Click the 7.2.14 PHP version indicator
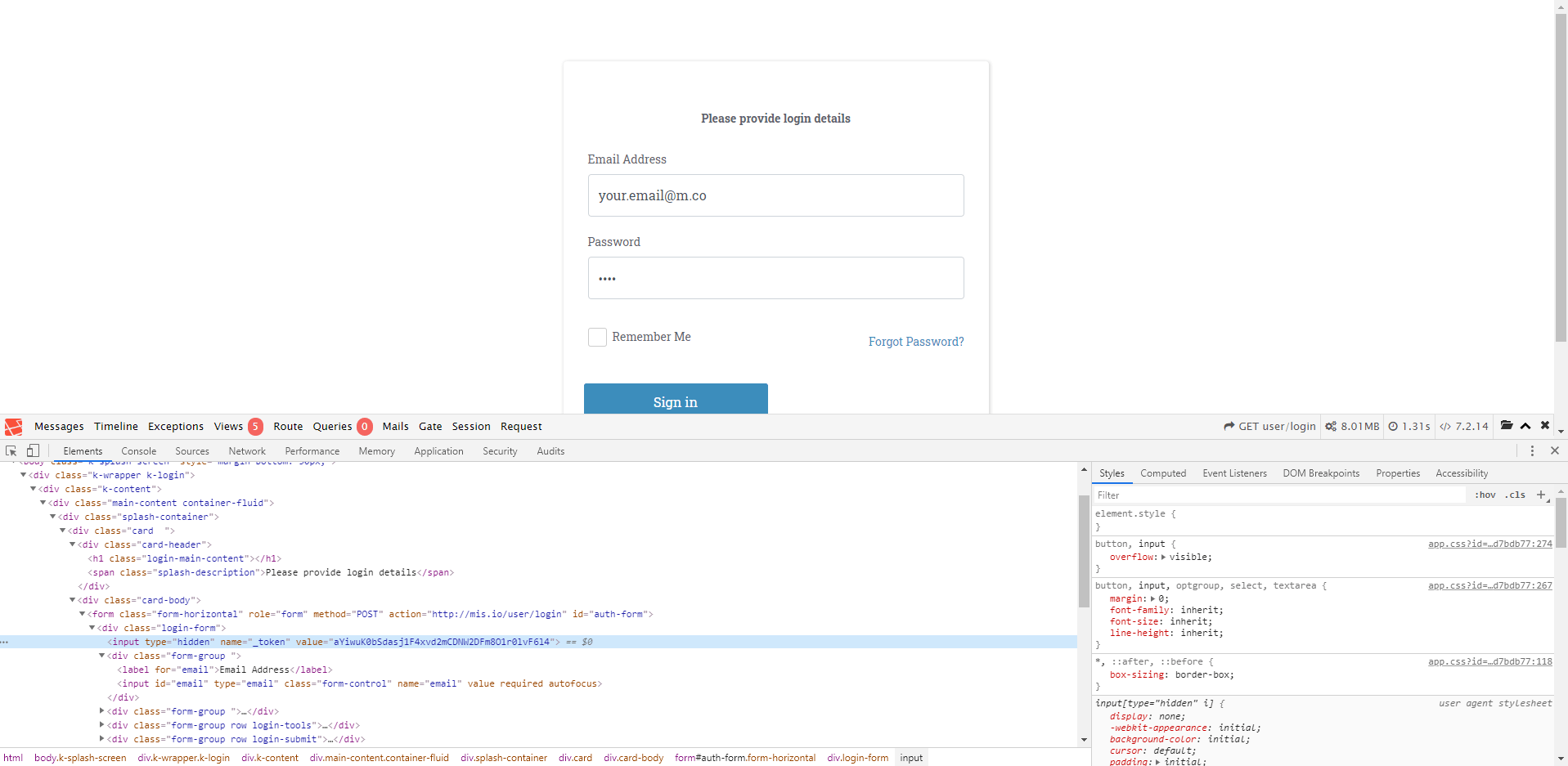 (x=1464, y=426)
